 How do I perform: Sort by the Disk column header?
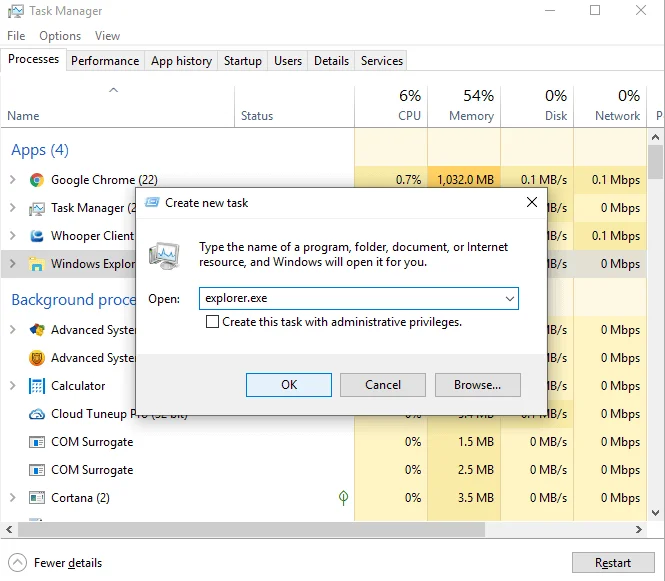pyautogui.click(x=537, y=106)
